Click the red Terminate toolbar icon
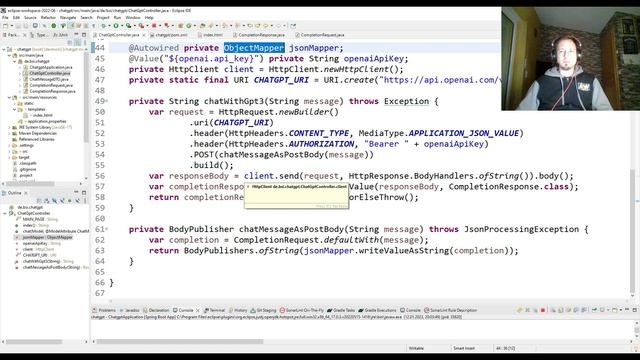 click(154, 26)
